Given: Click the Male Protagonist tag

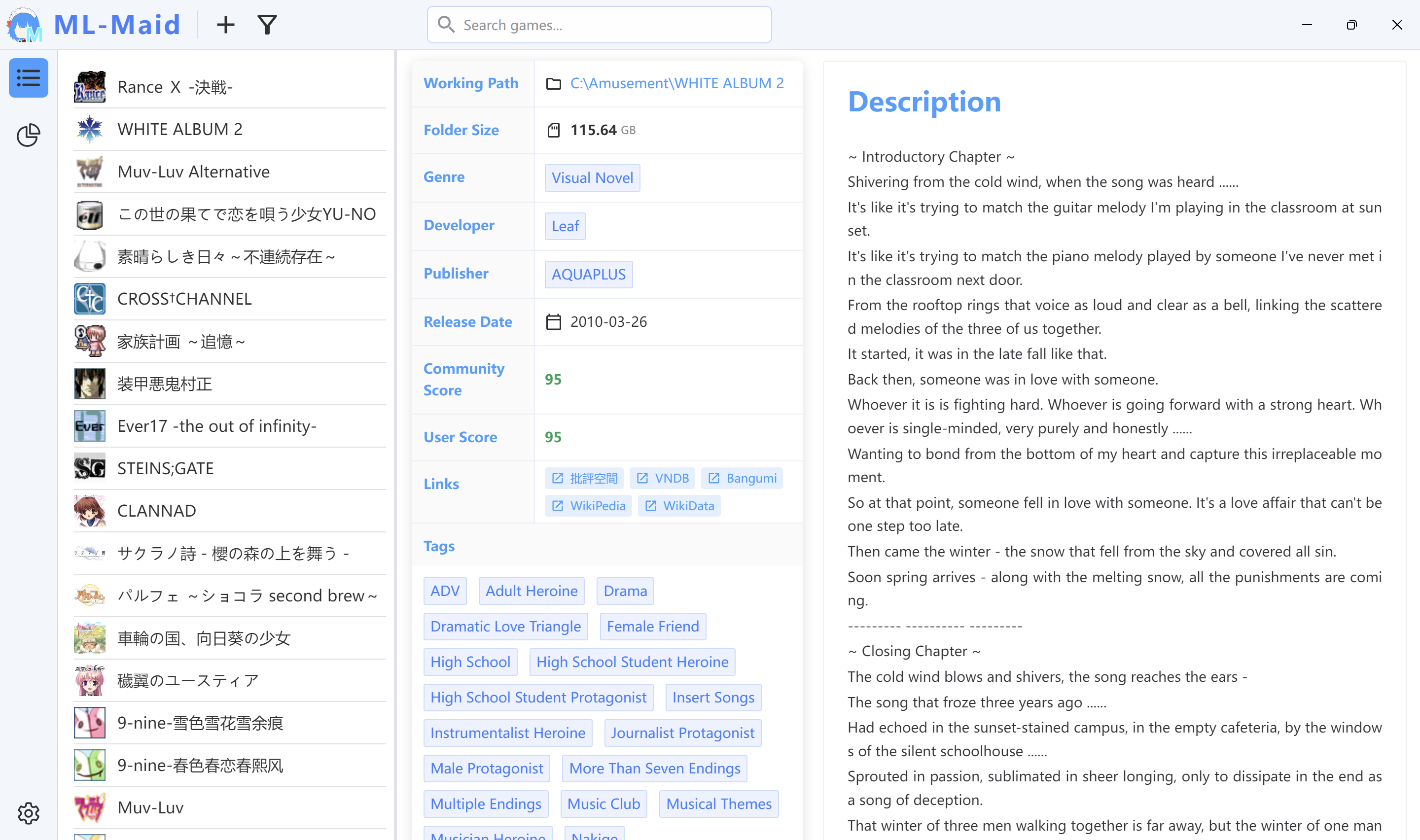Looking at the screenshot, I should 487,768.
